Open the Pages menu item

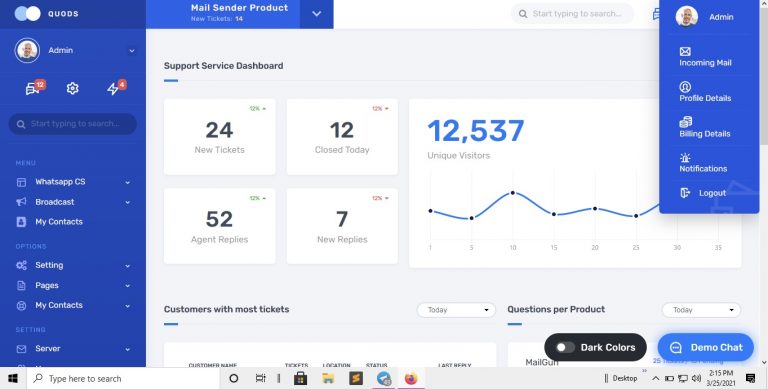pyautogui.click(x=47, y=285)
